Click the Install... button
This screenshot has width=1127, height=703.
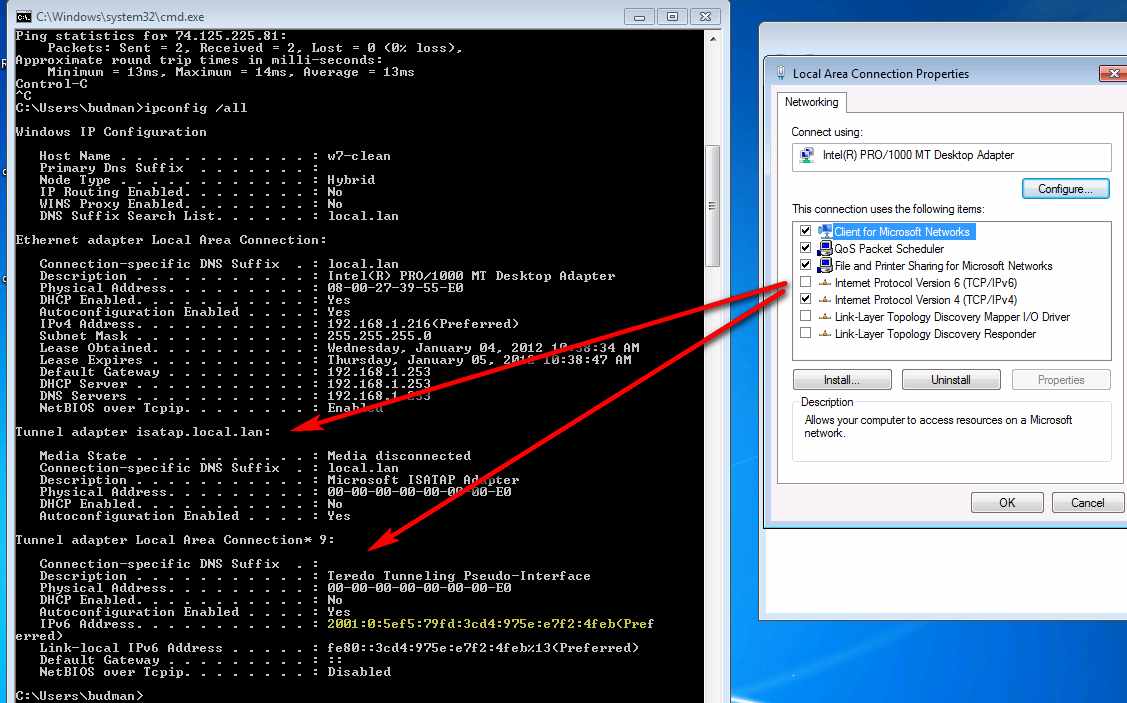pyautogui.click(x=842, y=380)
